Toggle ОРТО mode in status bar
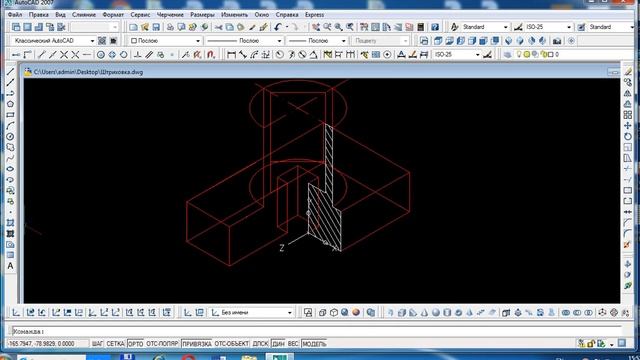 pos(136,344)
